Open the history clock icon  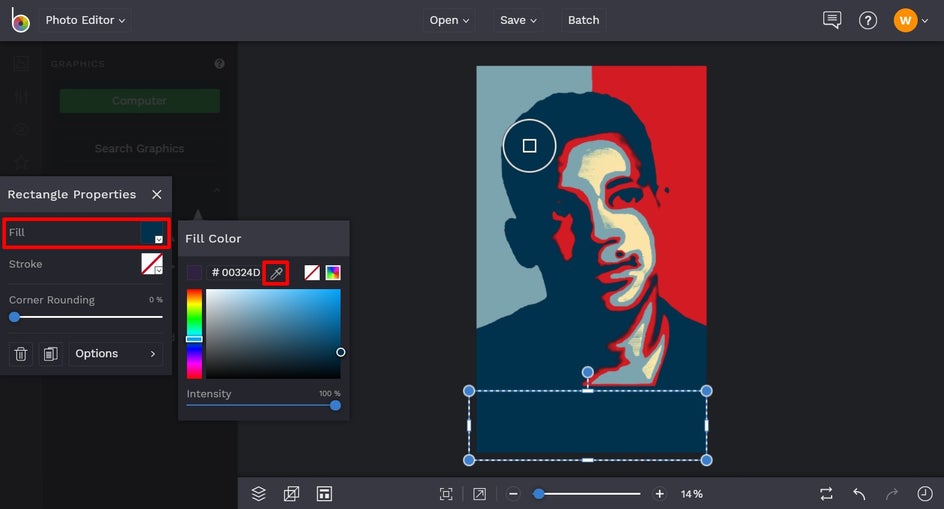click(925, 494)
